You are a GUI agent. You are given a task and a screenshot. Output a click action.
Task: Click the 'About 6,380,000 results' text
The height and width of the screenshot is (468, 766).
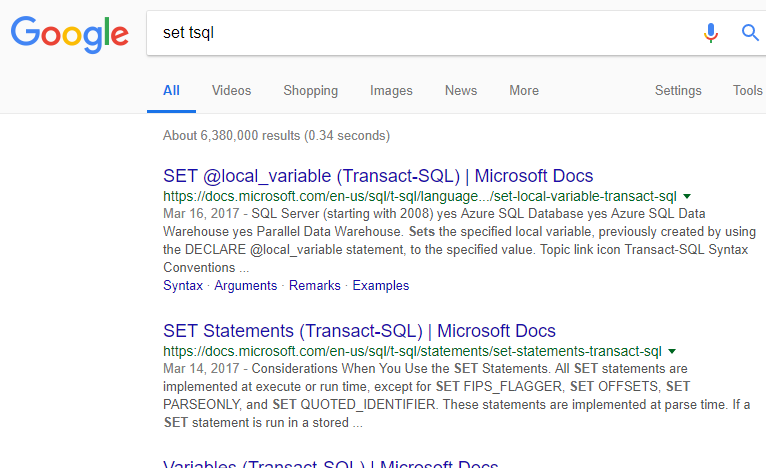(277, 135)
